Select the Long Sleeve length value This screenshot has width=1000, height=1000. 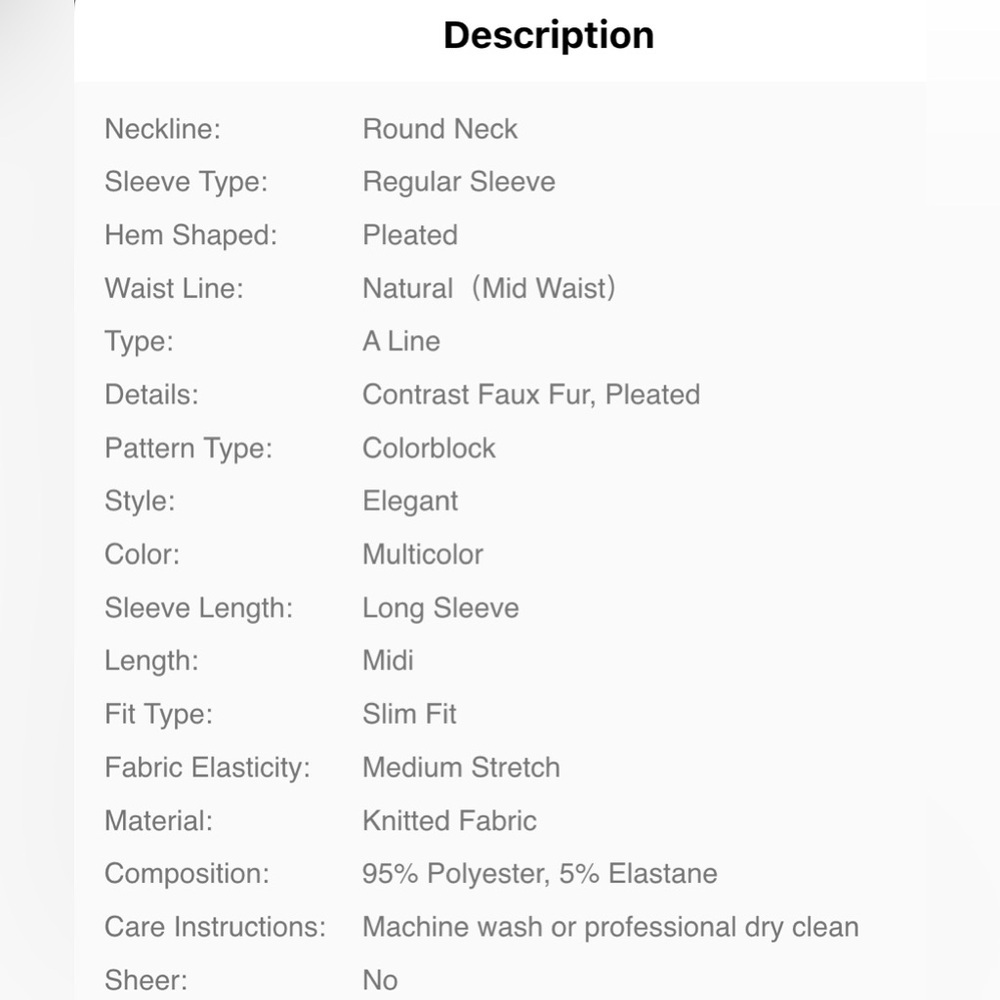[x=441, y=608]
